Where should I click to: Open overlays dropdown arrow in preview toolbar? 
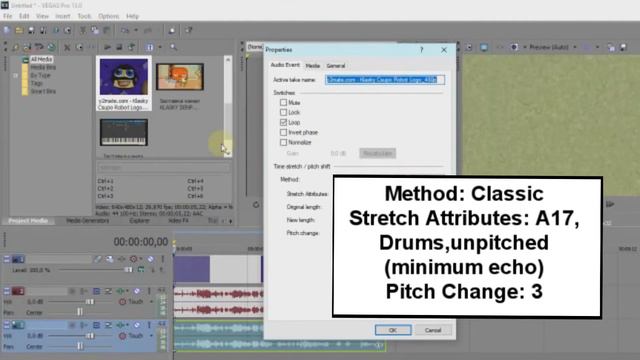(x=598, y=47)
